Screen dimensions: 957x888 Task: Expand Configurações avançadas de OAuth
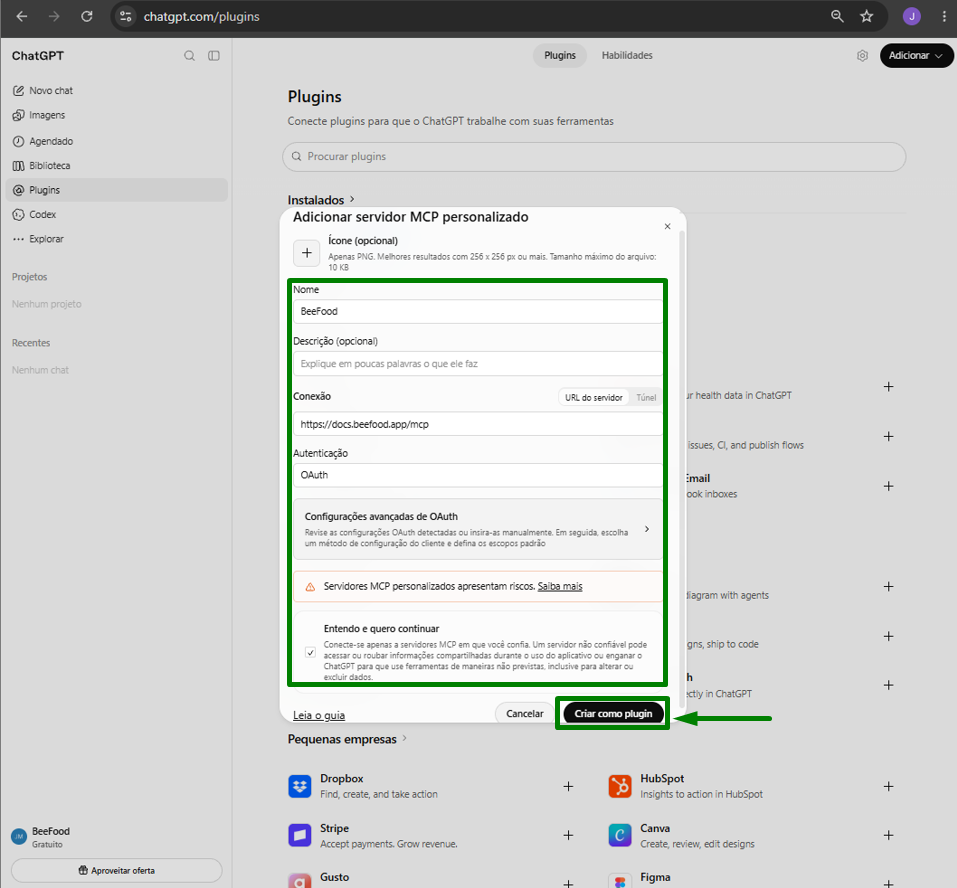478,529
